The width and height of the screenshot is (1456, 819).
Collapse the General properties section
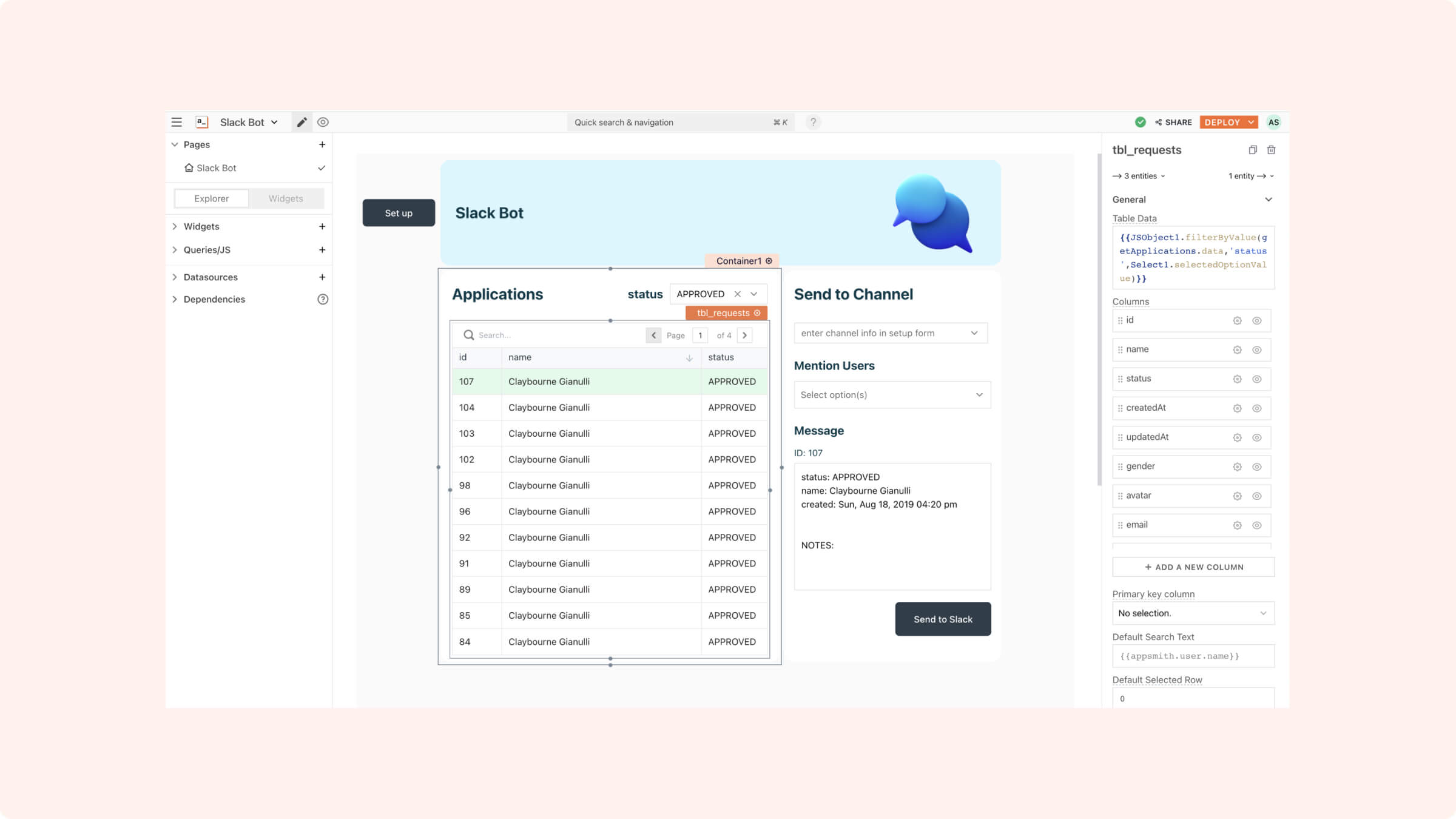point(1268,200)
